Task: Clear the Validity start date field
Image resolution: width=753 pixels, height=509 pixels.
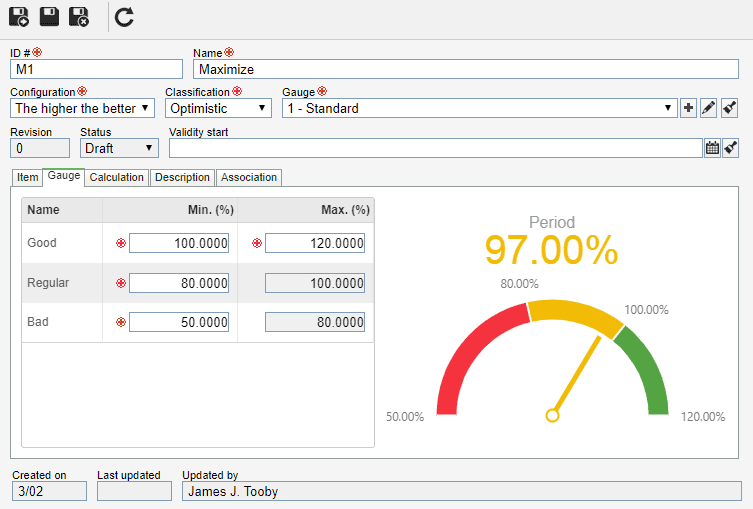Action: tap(731, 148)
